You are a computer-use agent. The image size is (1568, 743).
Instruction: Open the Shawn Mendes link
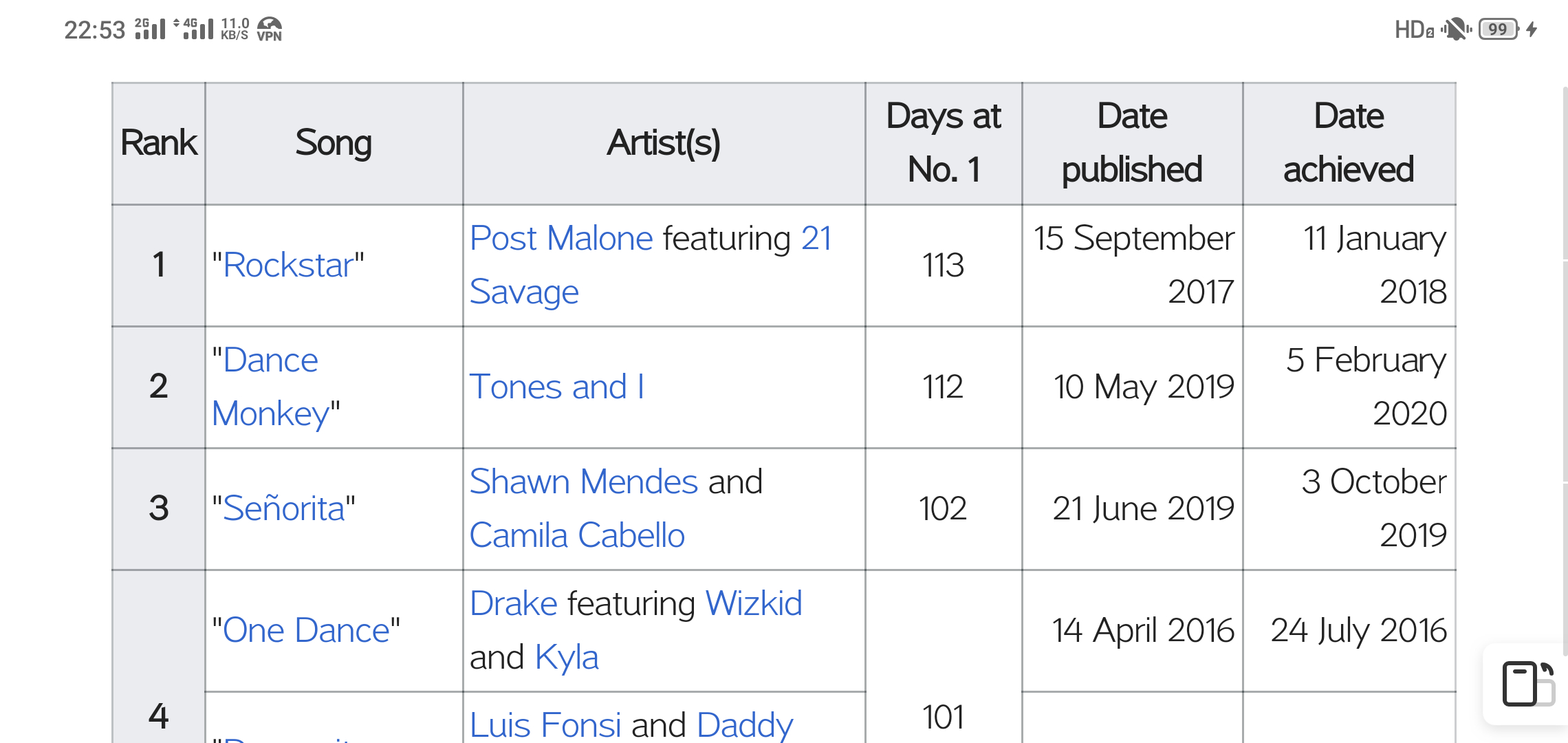(x=584, y=482)
